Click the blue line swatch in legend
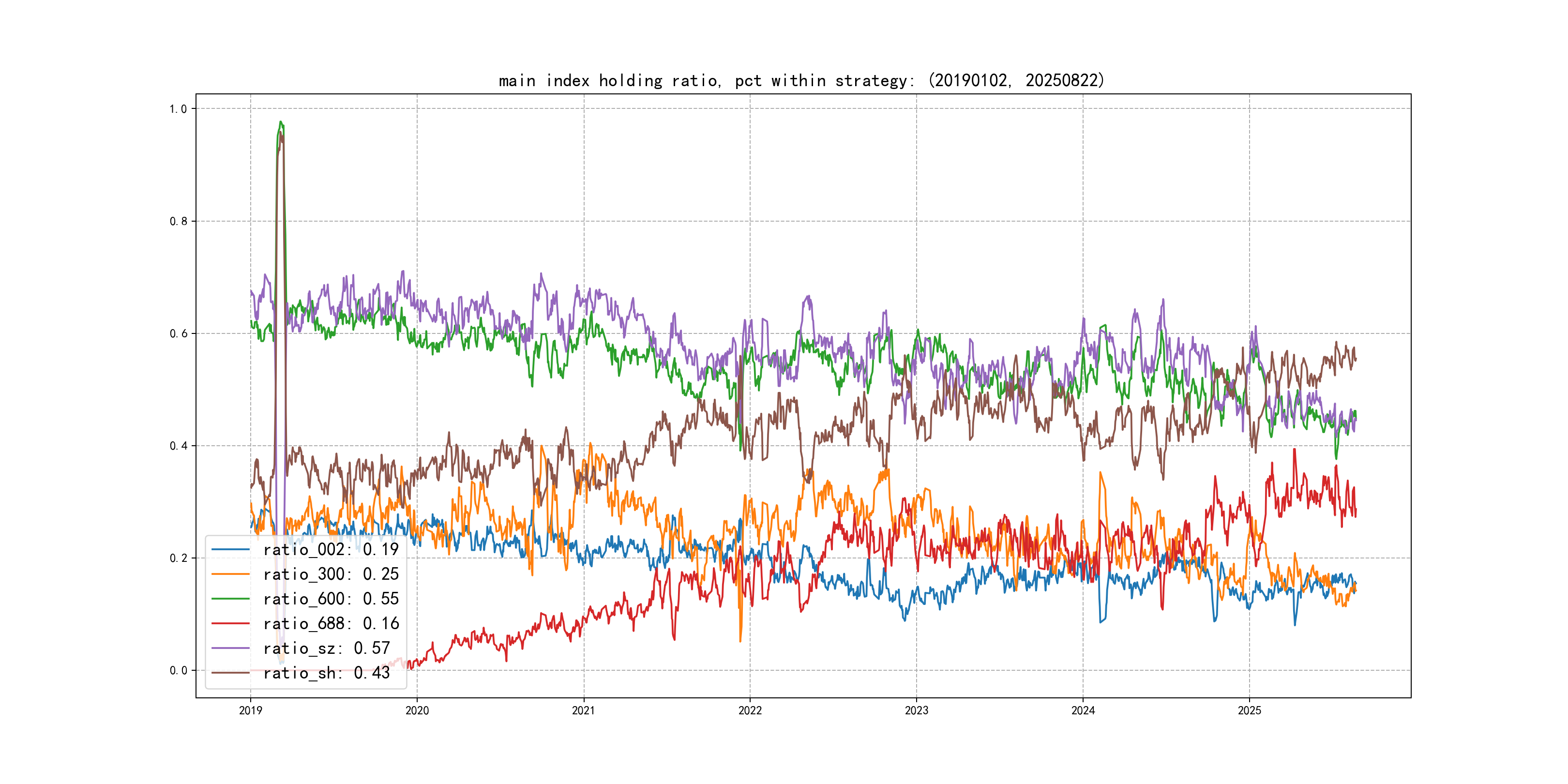This screenshot has height=784, width=1568. (231, 550)
